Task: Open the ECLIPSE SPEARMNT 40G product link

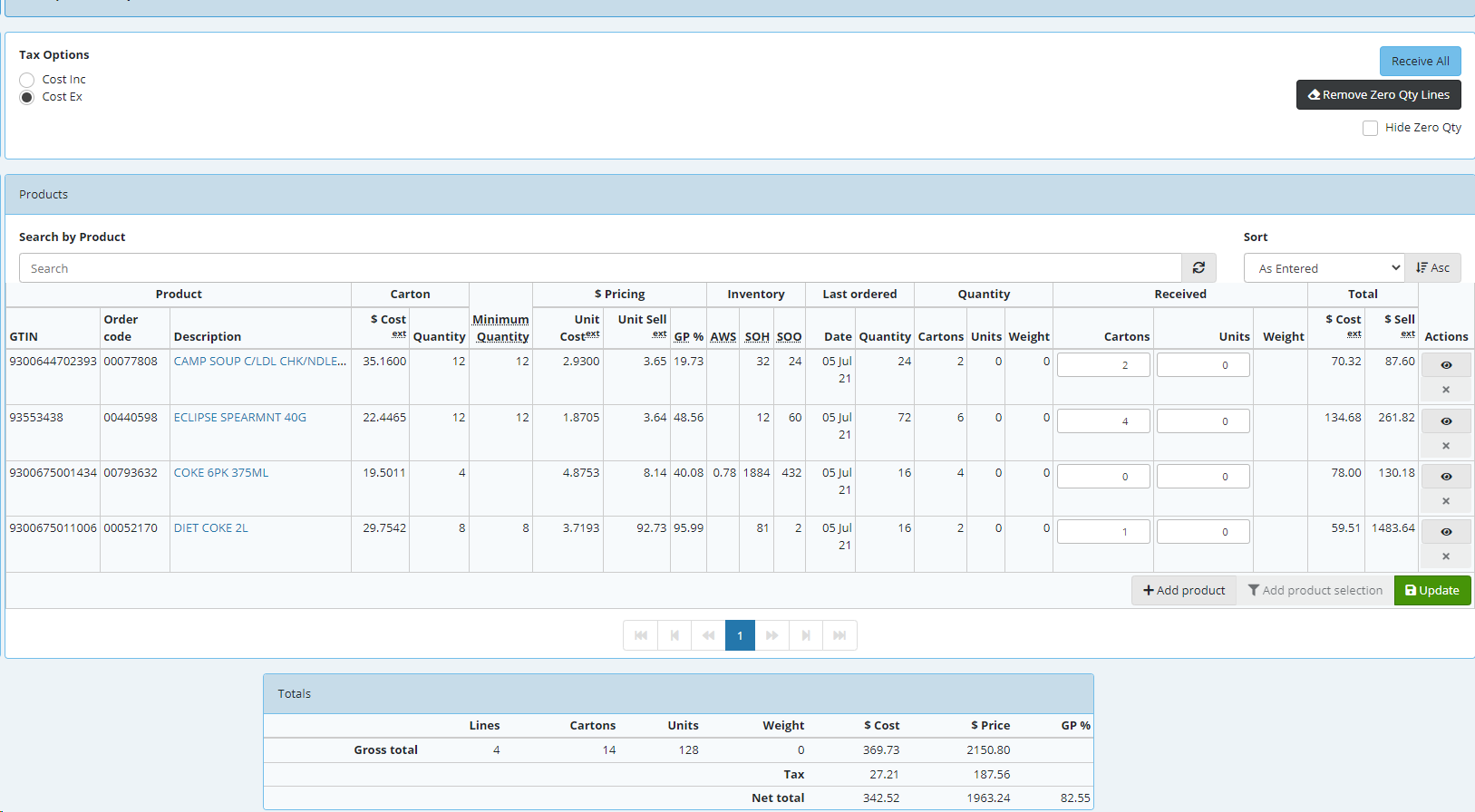Action: (240, 417)
